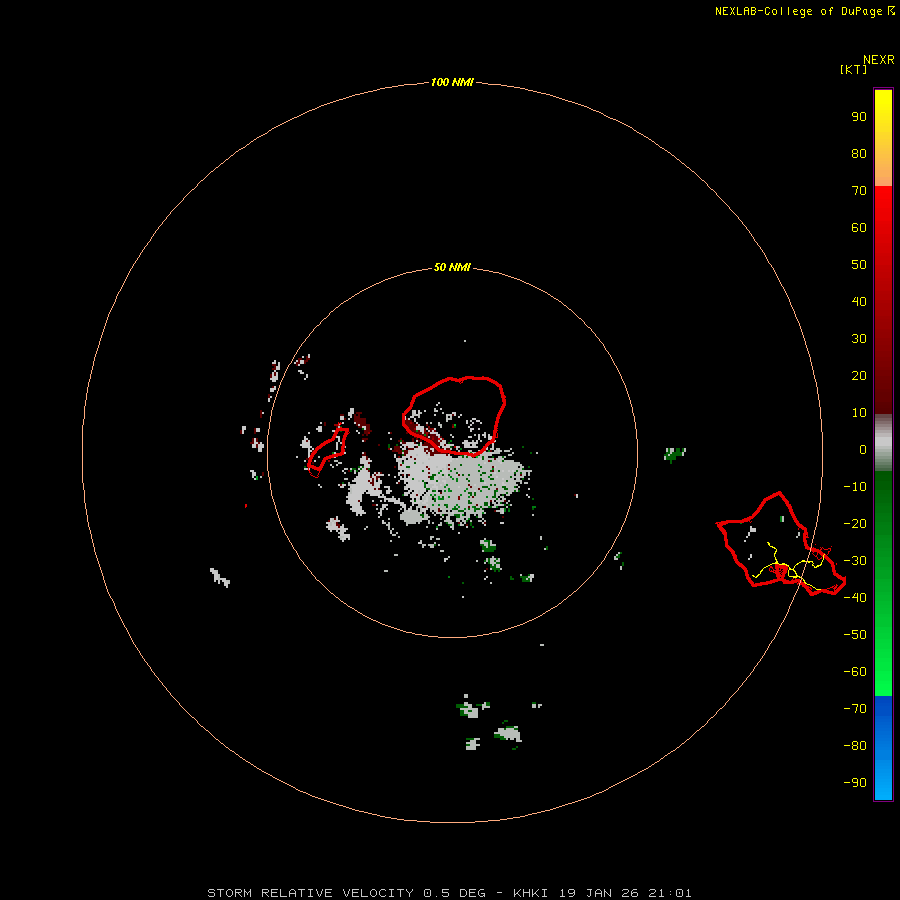Click the 70 value on the velocity scale
Screen dimensions: 900x900
pos(859,191)
